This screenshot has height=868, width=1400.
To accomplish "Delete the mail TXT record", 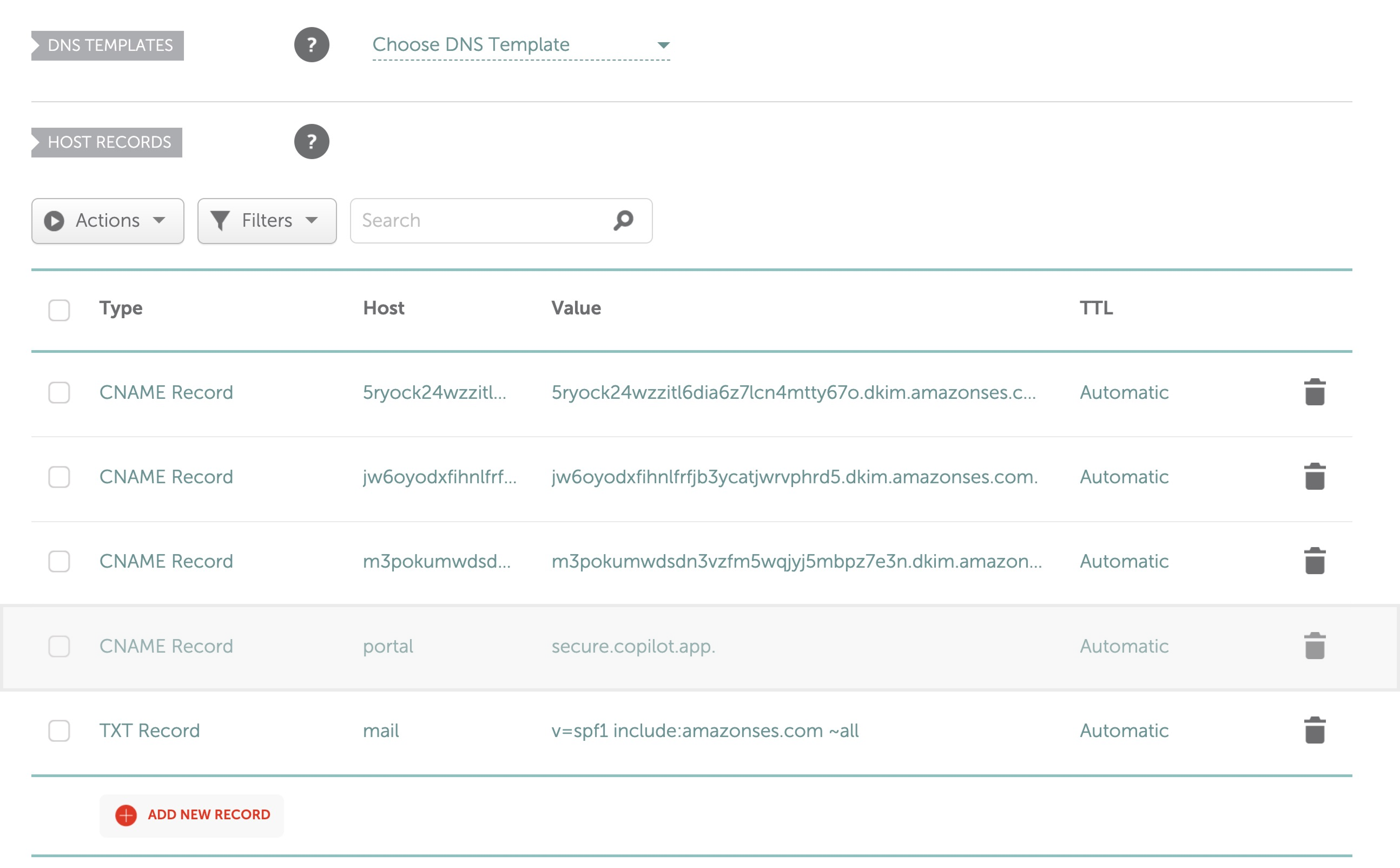I will point(1315,730).
